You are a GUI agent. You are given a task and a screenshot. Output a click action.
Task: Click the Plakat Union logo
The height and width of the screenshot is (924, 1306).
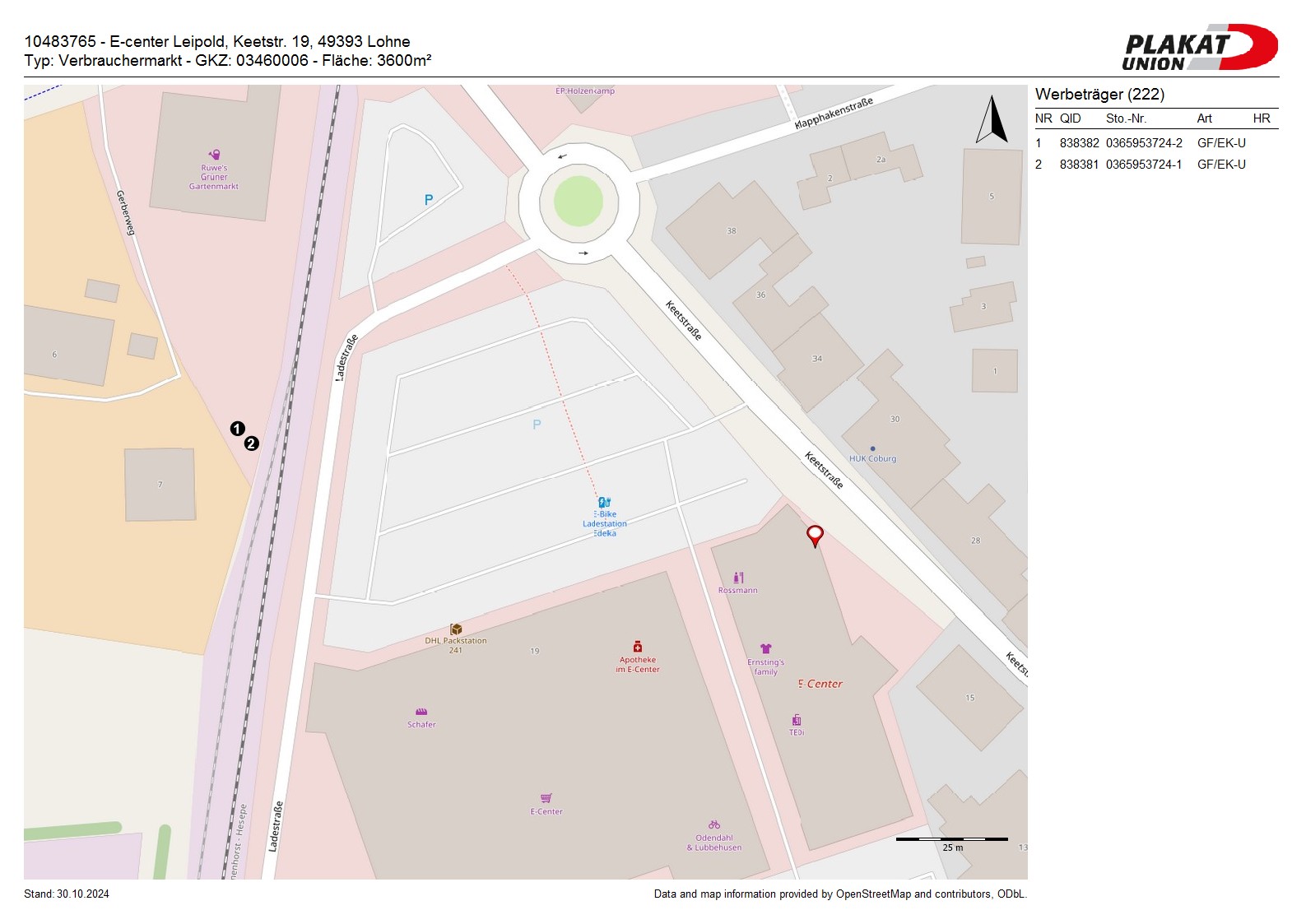(1199, 48)
